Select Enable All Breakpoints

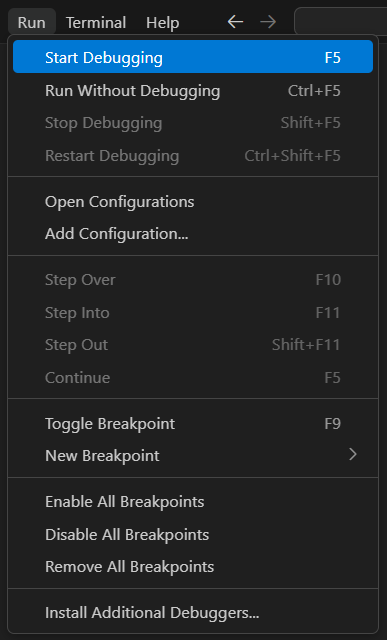[193, 502]
